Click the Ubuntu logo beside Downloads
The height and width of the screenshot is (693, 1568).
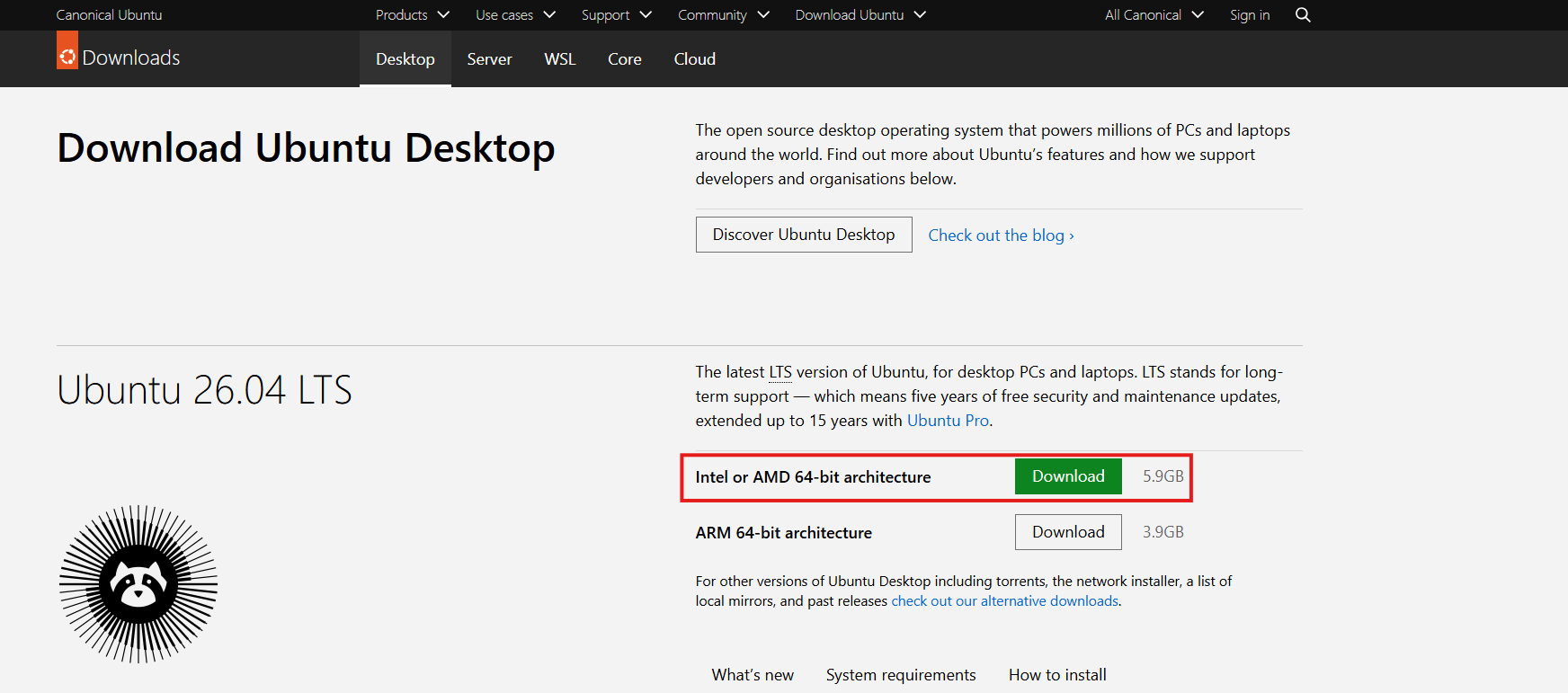(67, 51)
